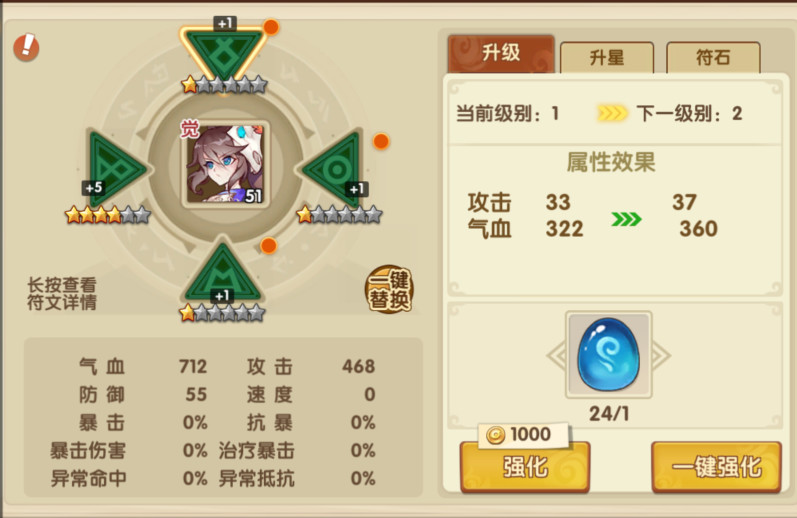This screenshot has height=518, width=797.
Task: Click the 强化 button
Action: click(x=525, y=467)
